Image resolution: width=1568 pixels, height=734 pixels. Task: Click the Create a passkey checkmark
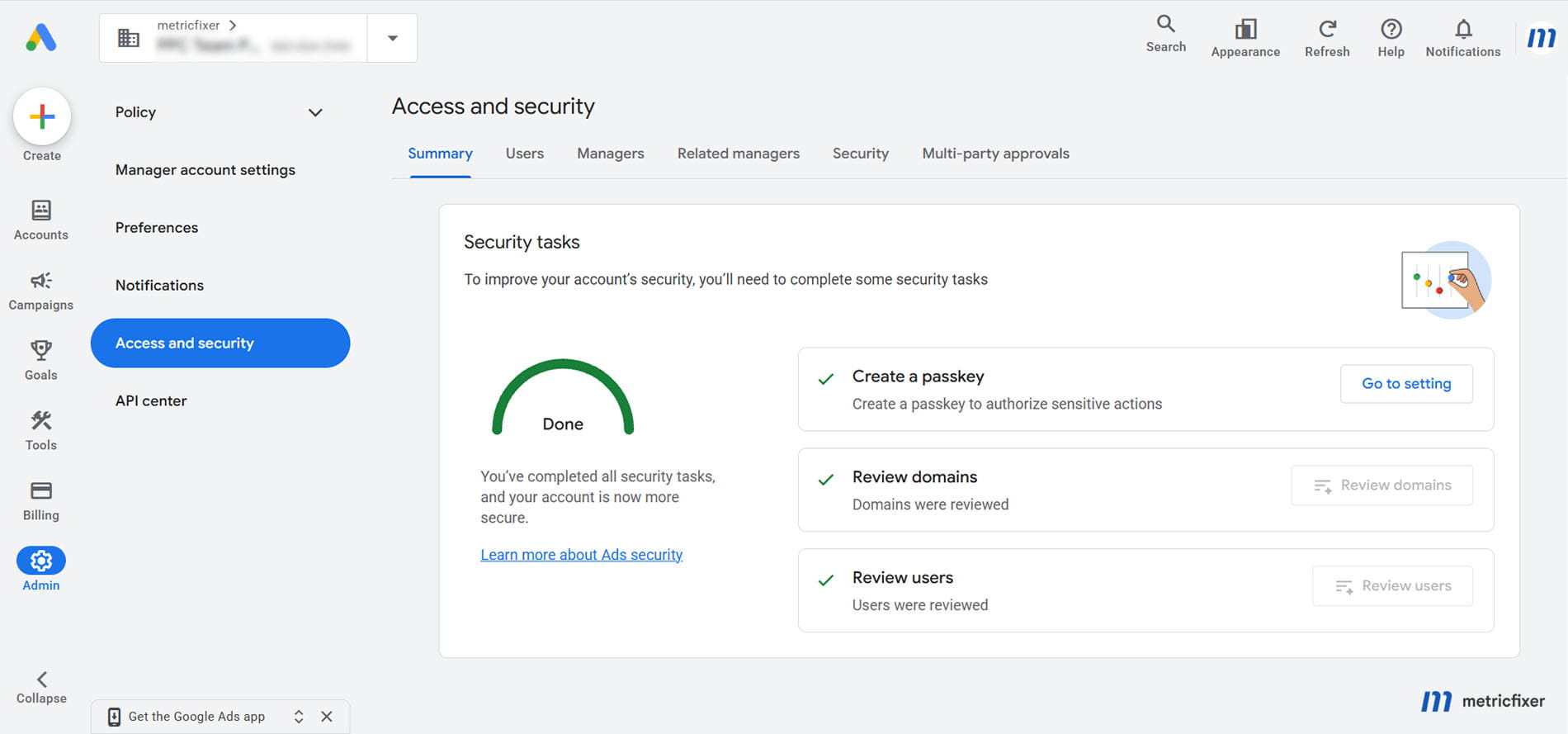pyautogui.click(x=825, y=380)
